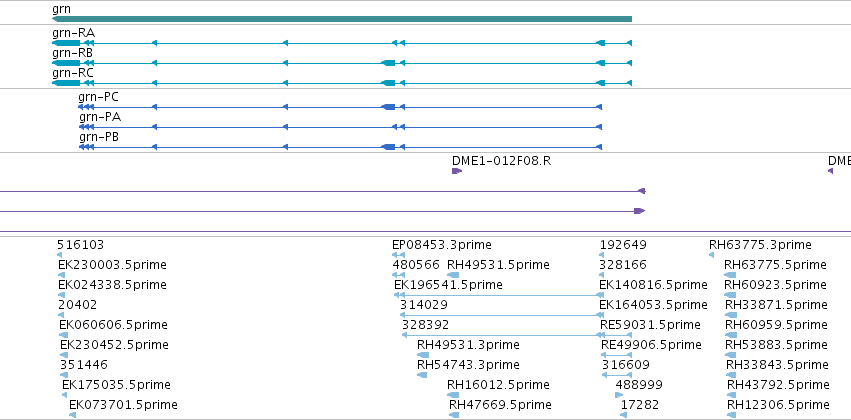This screenshot has height=420, width=851.
Task: Click the RH49531.5prime feature glyph
Action: tap(453, 275)
